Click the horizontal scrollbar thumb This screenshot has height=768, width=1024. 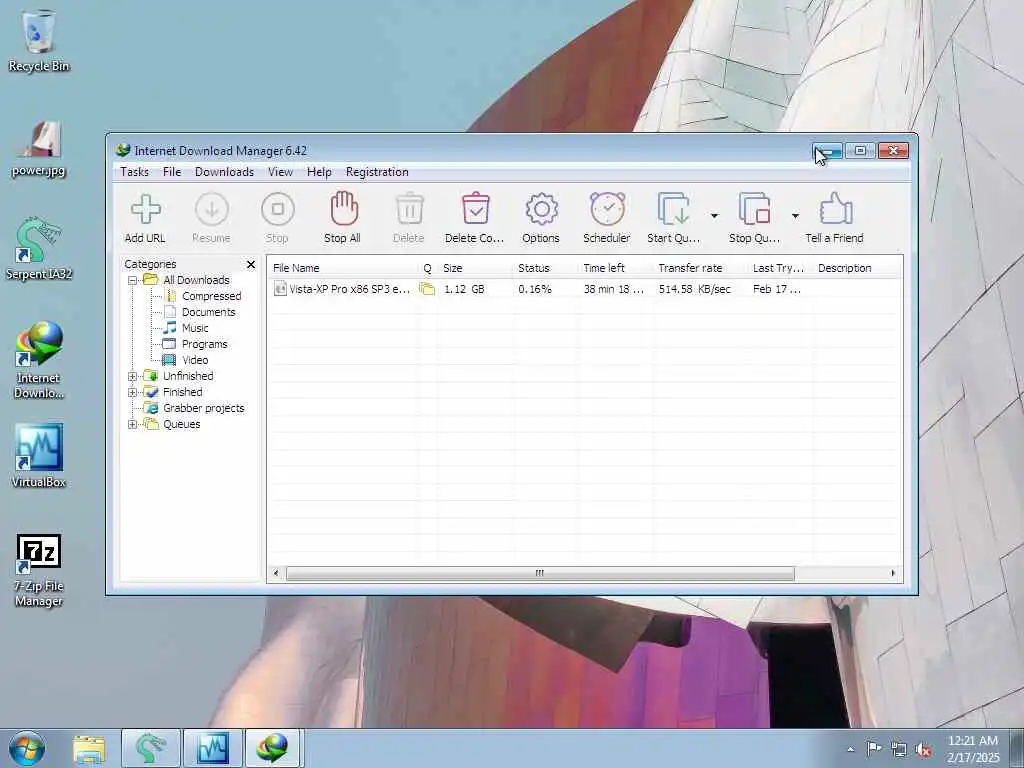point(540,573)
